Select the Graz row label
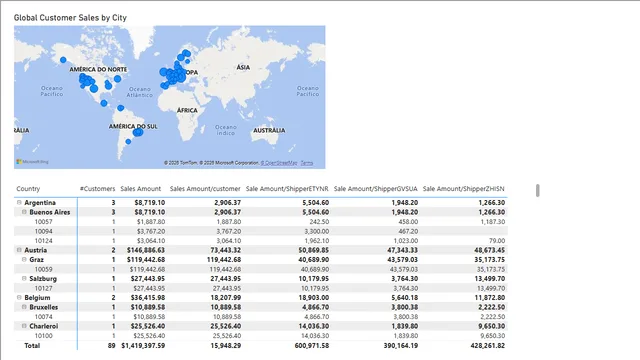This screenshot has width=640, height=360. pos(36,260)
